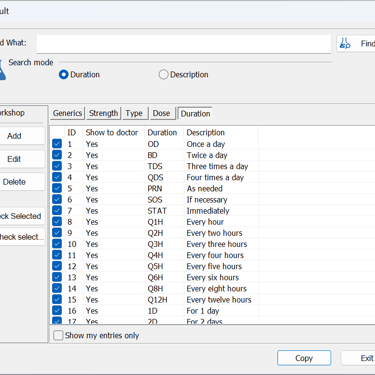Toggle the checkbox for row PRN

click(x=57, y=188)
